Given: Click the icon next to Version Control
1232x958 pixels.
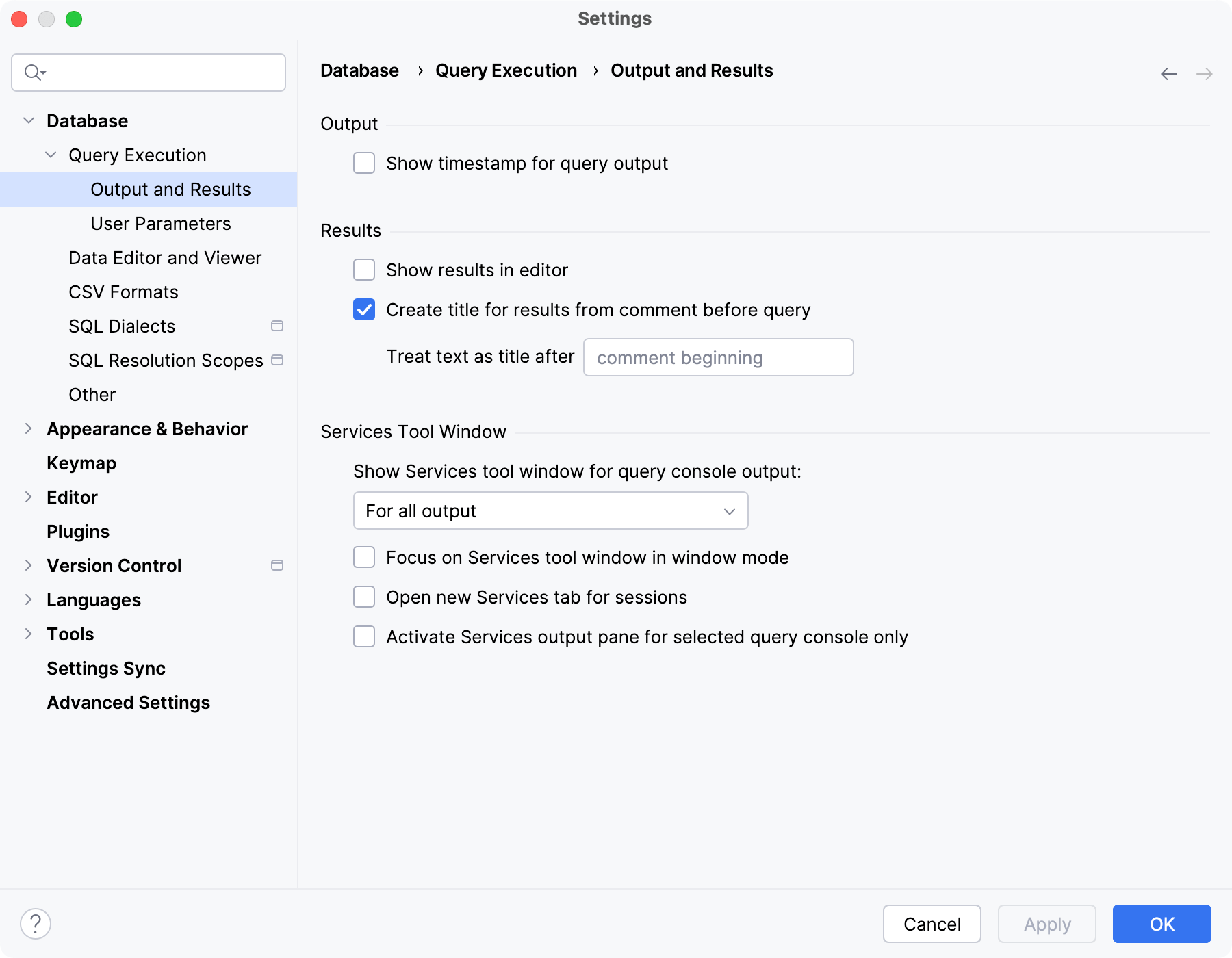Looking at the screenshot, I should coord(277,565).
